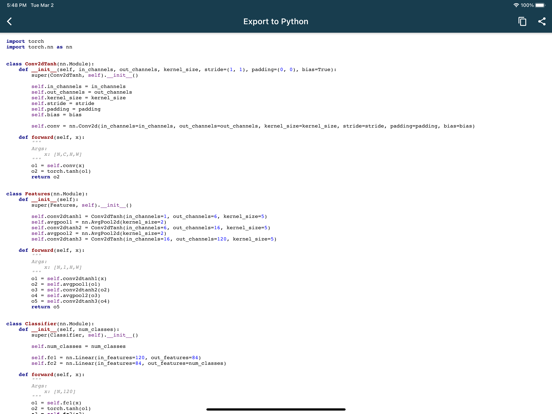Screen dimensions: 552x414
Task: Tap the battery indicator in status bar
Action: (x=540, y=5)
